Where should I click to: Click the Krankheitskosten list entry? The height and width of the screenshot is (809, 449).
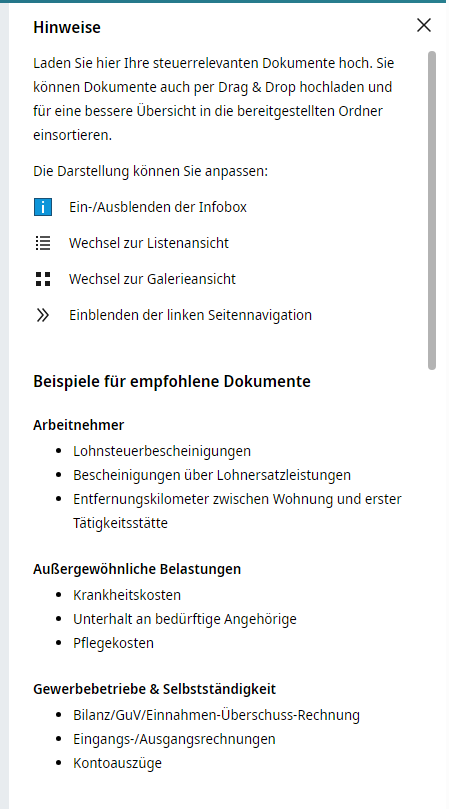click(127, 595)
